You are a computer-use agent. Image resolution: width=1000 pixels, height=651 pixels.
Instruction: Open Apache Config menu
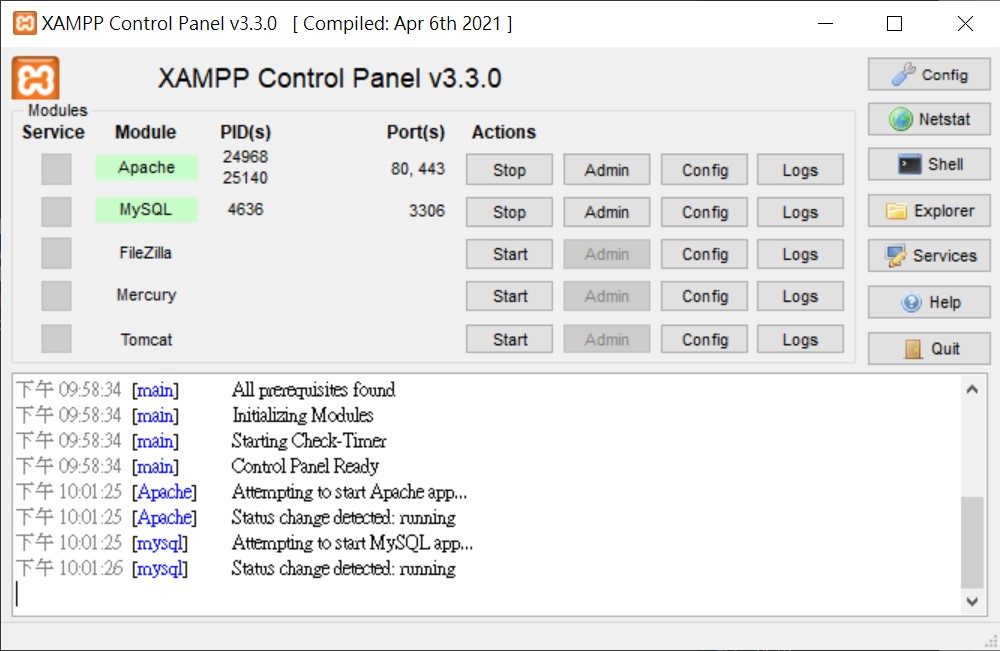704,170
